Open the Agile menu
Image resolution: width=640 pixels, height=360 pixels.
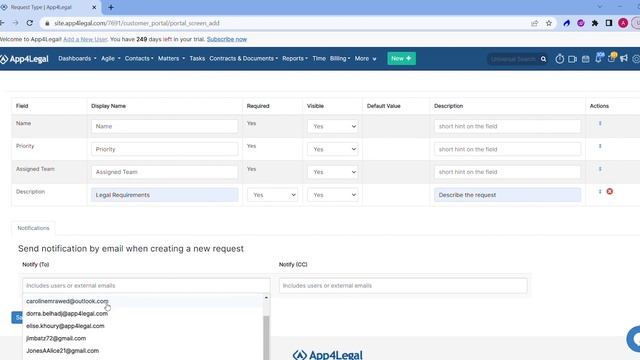point(111,59)
